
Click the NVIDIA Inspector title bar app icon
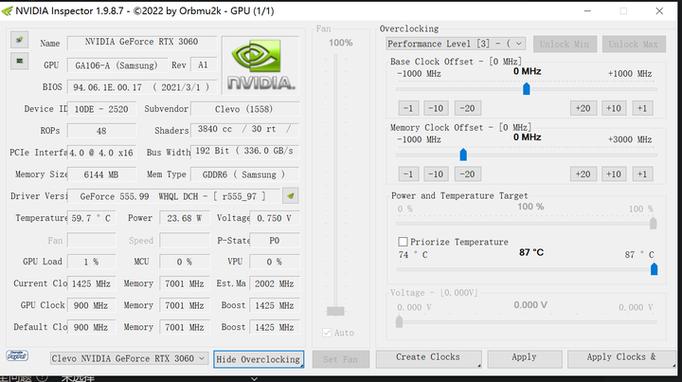7,11
